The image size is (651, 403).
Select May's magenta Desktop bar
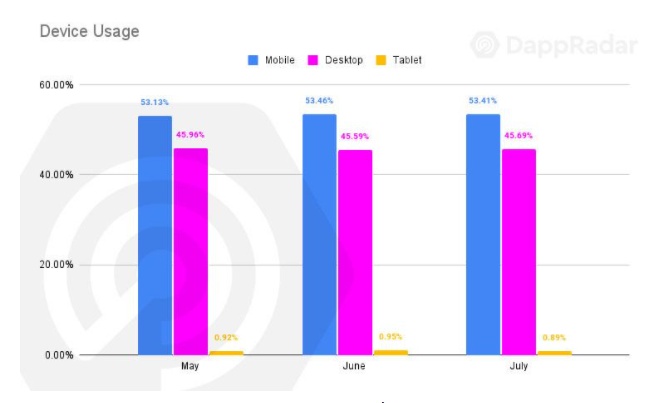coord(191,252)
